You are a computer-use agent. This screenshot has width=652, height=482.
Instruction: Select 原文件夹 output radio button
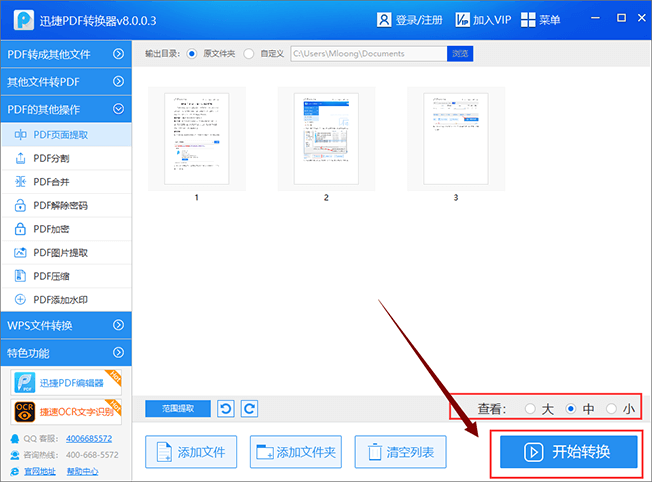192,54
